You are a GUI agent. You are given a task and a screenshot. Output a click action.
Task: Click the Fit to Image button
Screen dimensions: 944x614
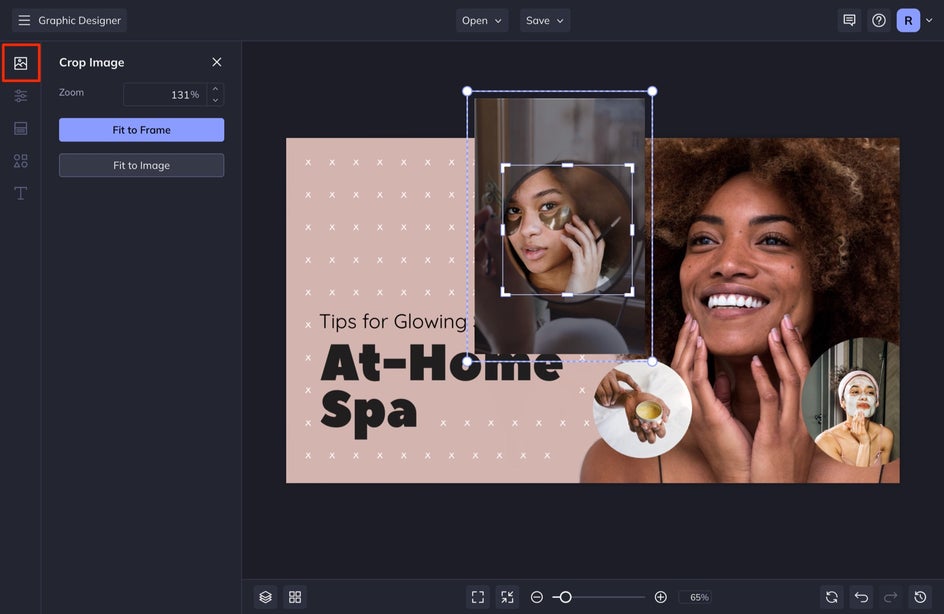[141, 165]
